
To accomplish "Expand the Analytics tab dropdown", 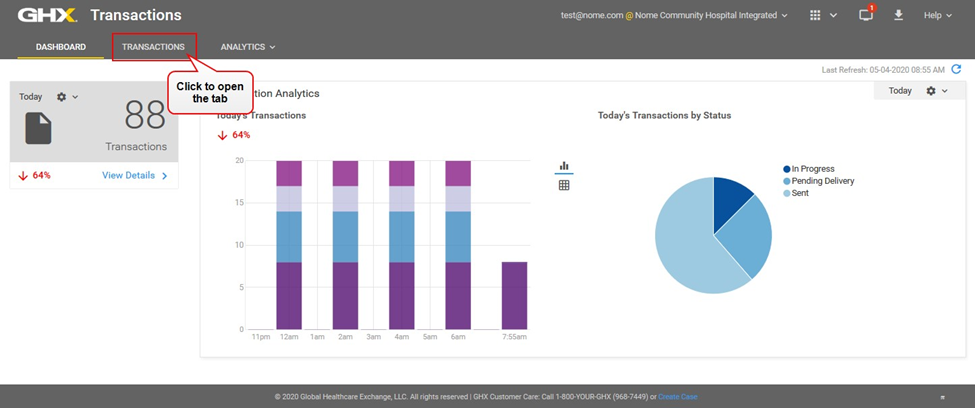I will click(x=247, y=47).
